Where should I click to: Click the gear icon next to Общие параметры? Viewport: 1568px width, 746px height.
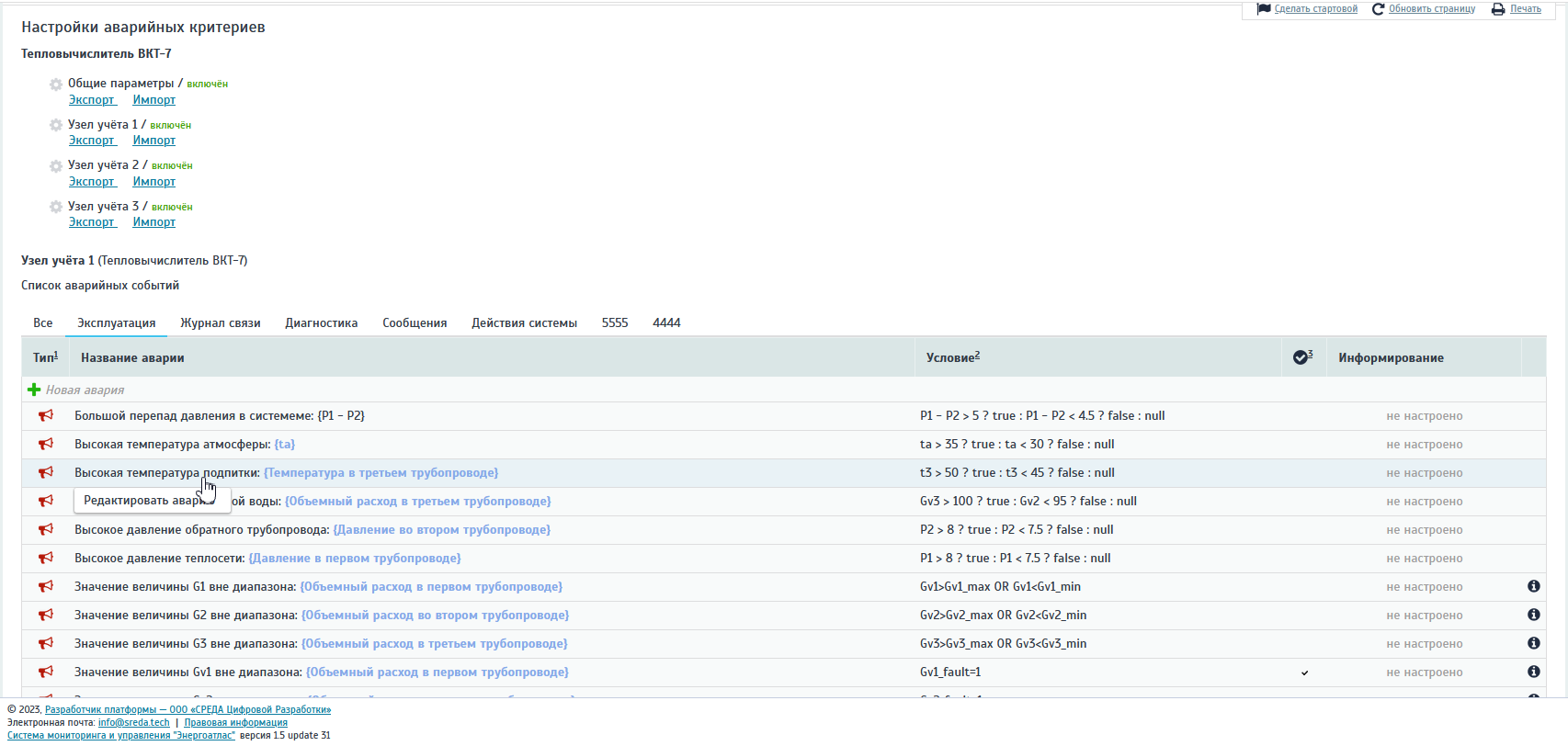(56, 85)
